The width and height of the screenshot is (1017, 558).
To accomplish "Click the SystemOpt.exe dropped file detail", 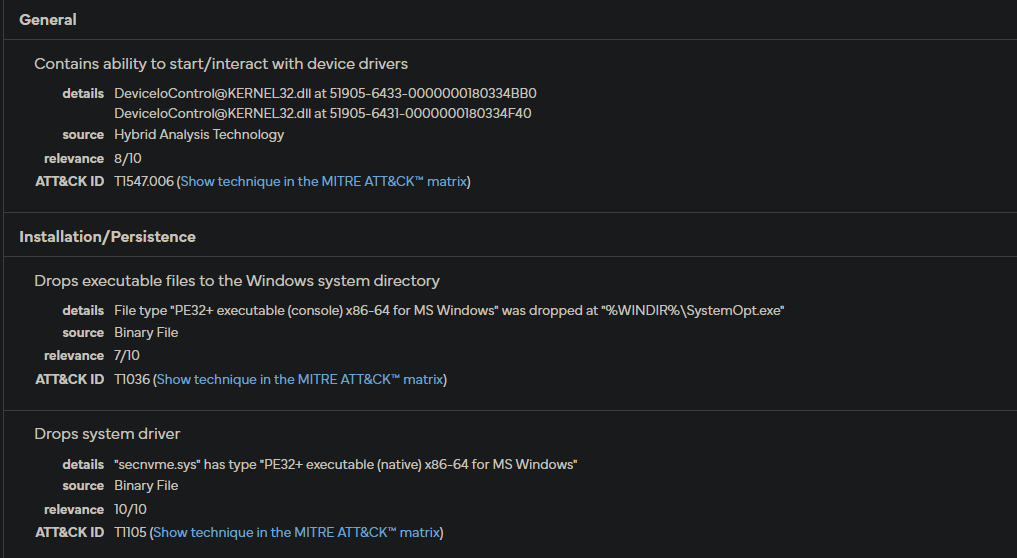I will pos(449,310).
